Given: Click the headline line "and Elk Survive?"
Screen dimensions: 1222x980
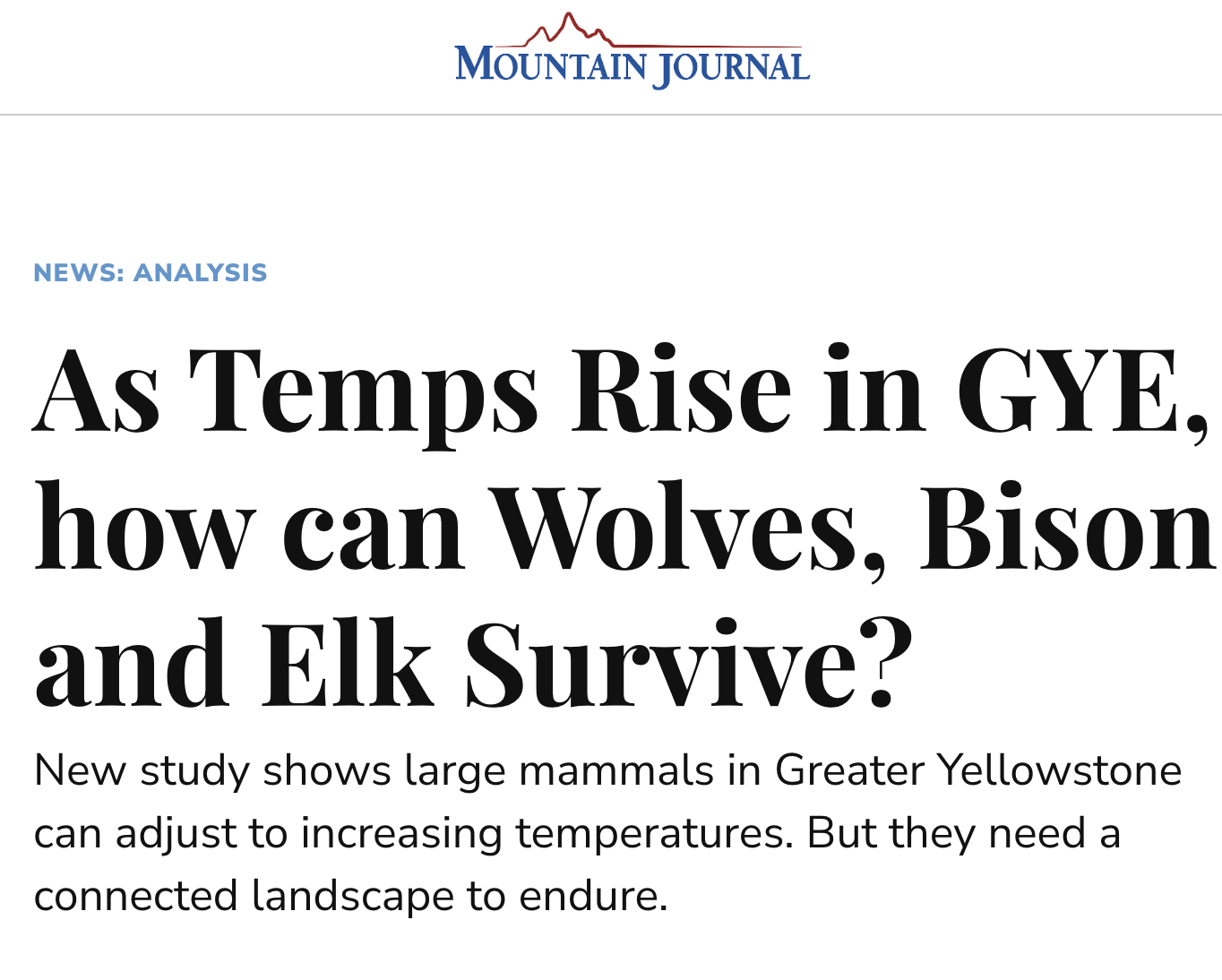Looking at the screenshot, I should point(474,664).
